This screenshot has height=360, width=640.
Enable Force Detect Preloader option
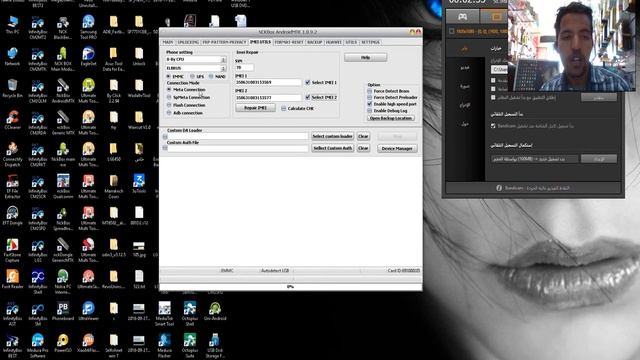(x=370, y=98)
